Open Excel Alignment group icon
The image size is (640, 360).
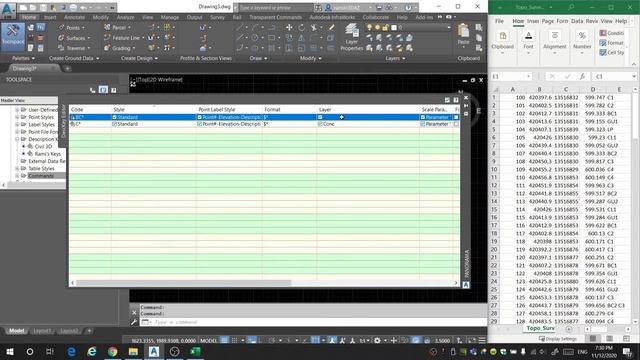(555, 36)
